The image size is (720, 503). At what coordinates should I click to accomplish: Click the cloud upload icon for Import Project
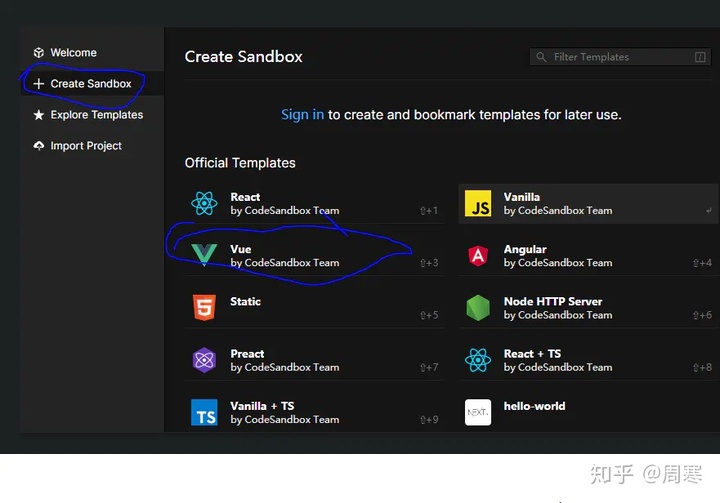[x=39, y=146]
